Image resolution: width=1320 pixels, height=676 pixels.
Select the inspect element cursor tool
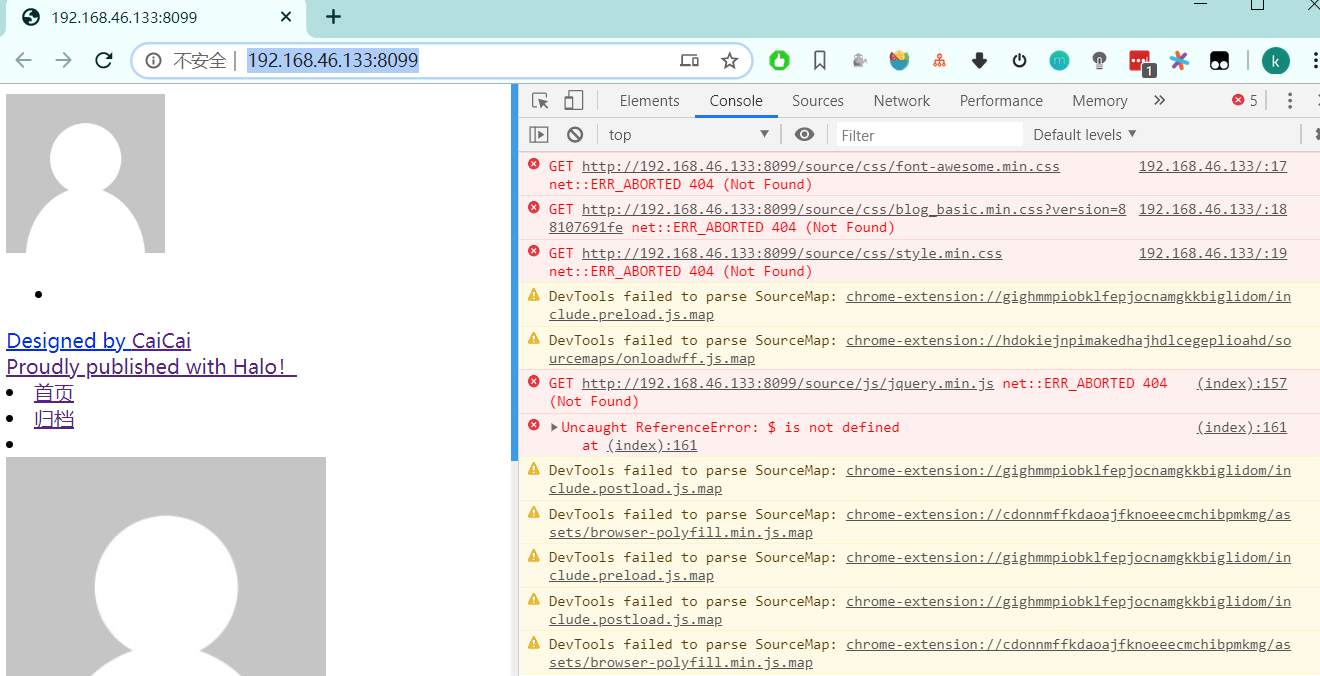pos(539,100)
